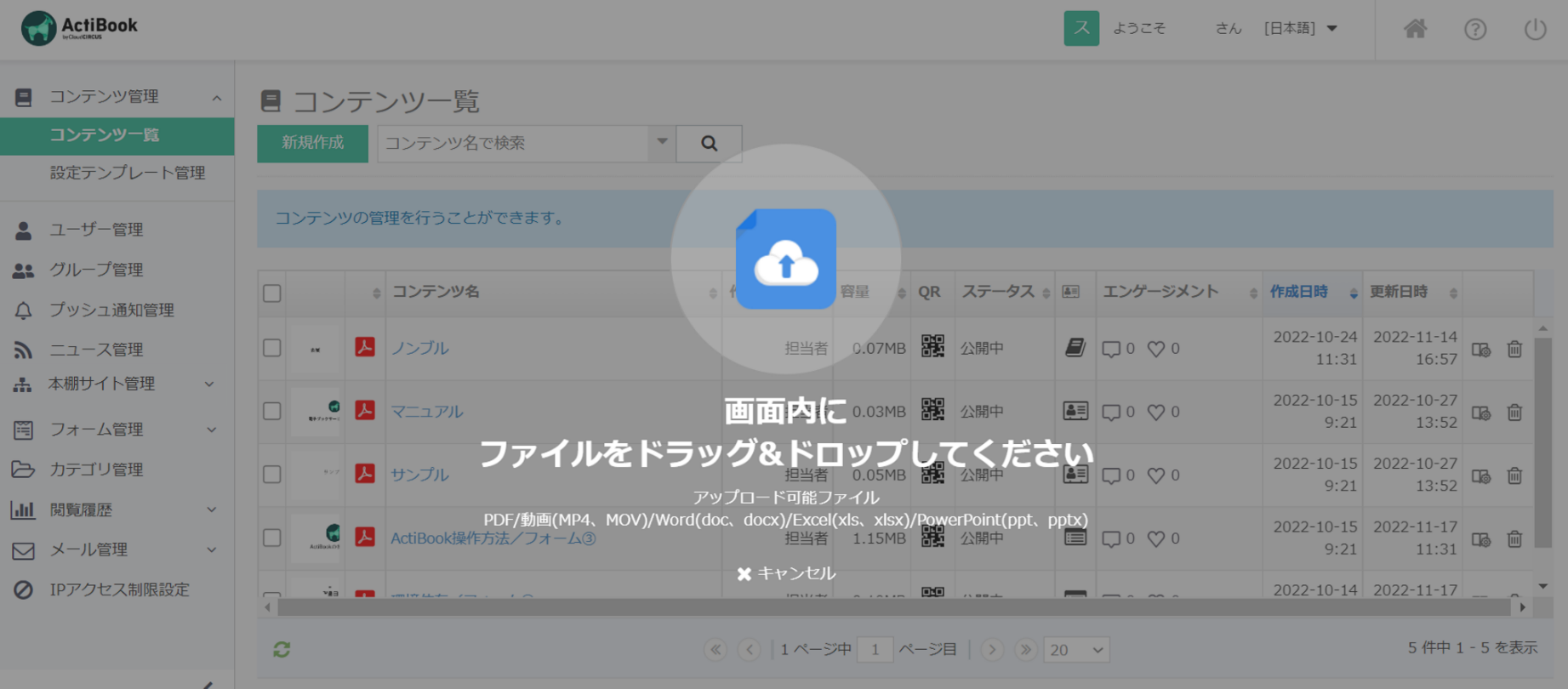Click ID card icon in マニュアル row
Viewport: 1568px width, 689px height.
(1075, 411)
